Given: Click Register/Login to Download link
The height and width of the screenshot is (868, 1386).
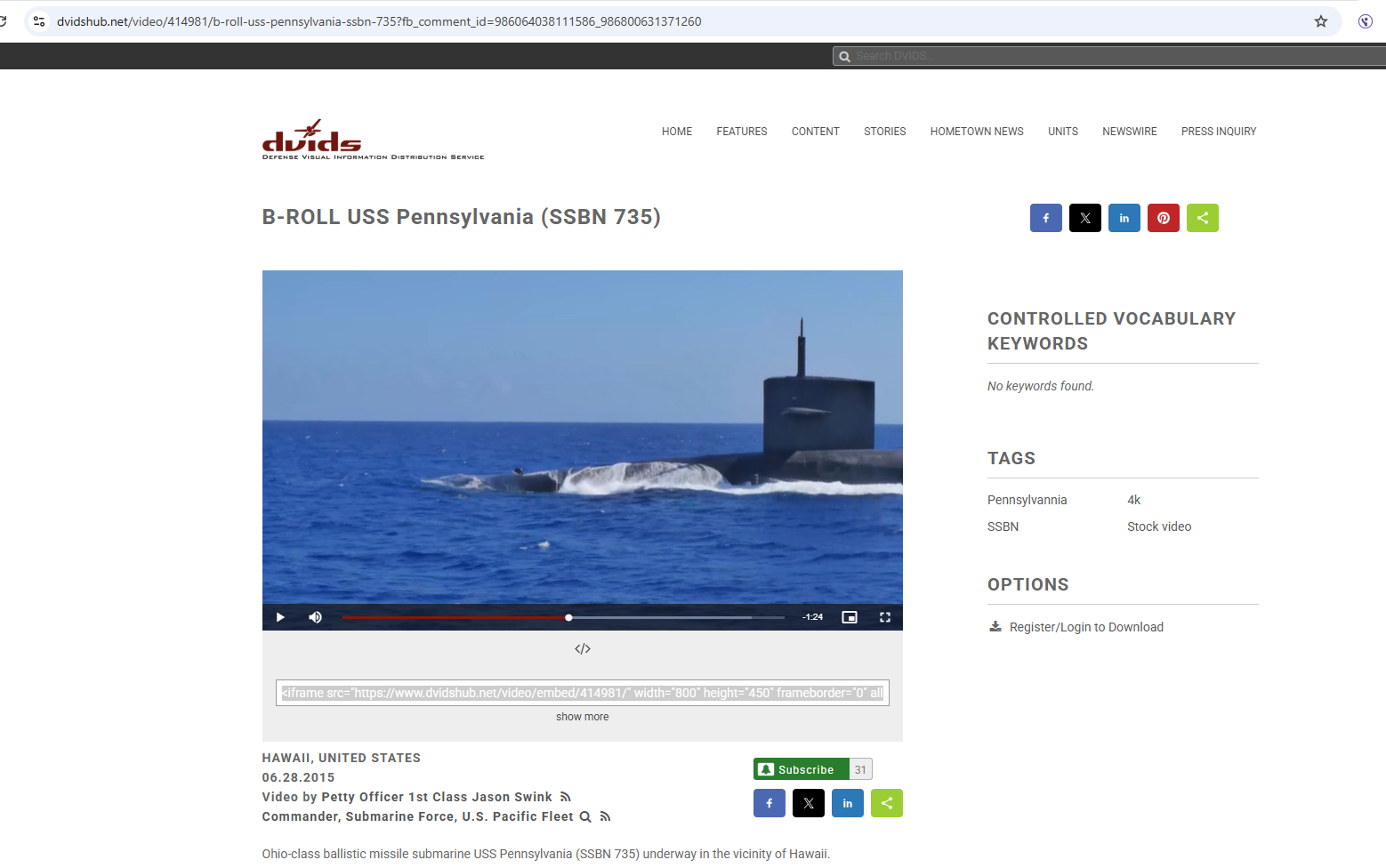Looking at the screenshot, I should tap(1085, 627).
